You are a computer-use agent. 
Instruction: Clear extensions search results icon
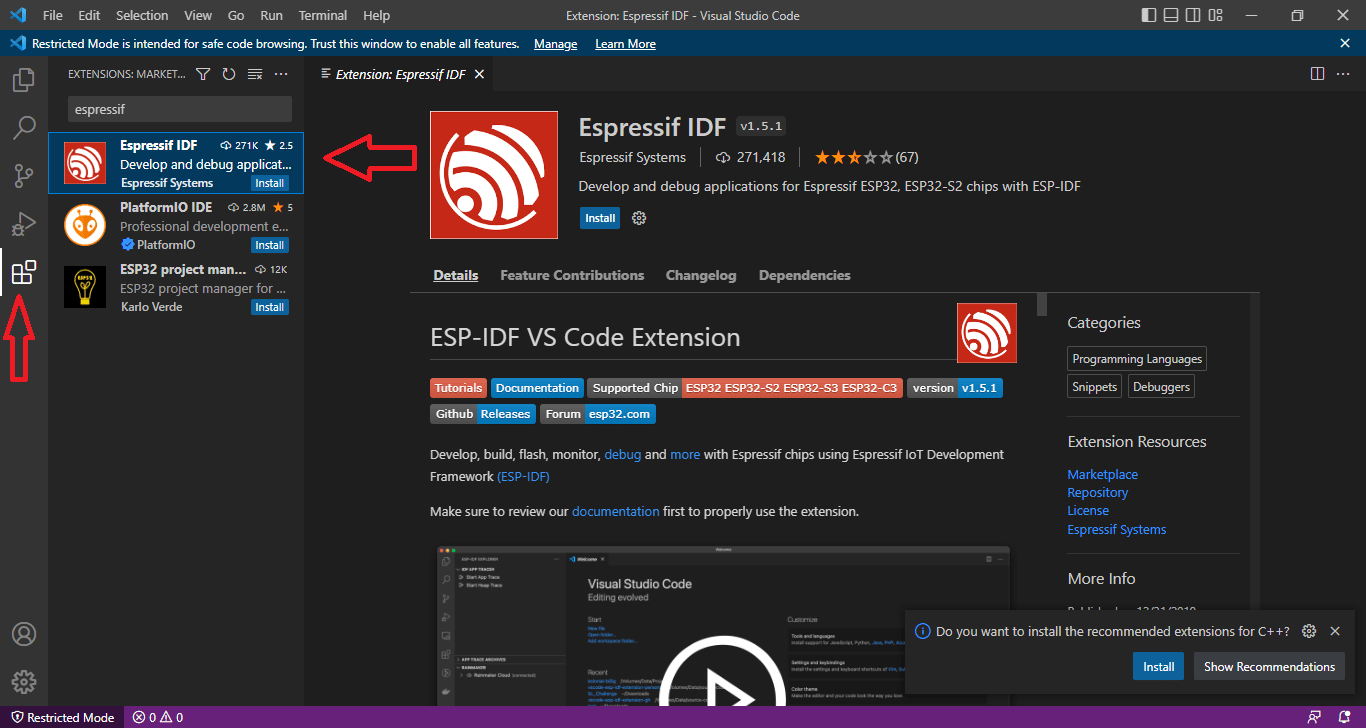coord(255,74)
